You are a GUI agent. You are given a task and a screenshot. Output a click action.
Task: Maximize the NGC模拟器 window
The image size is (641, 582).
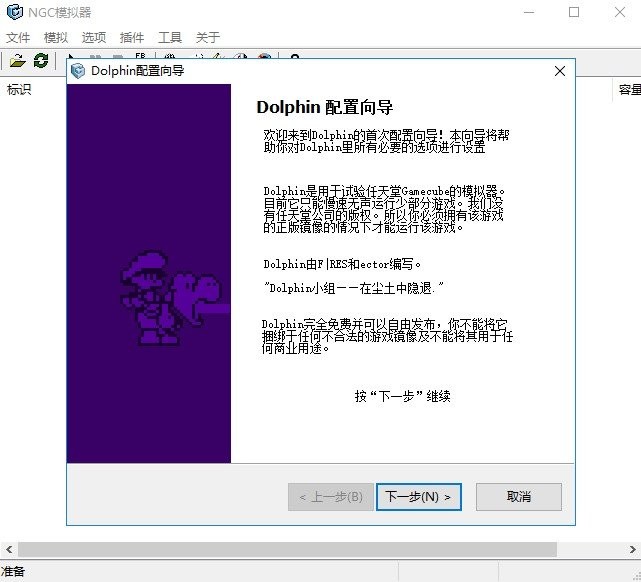point(574,12)
